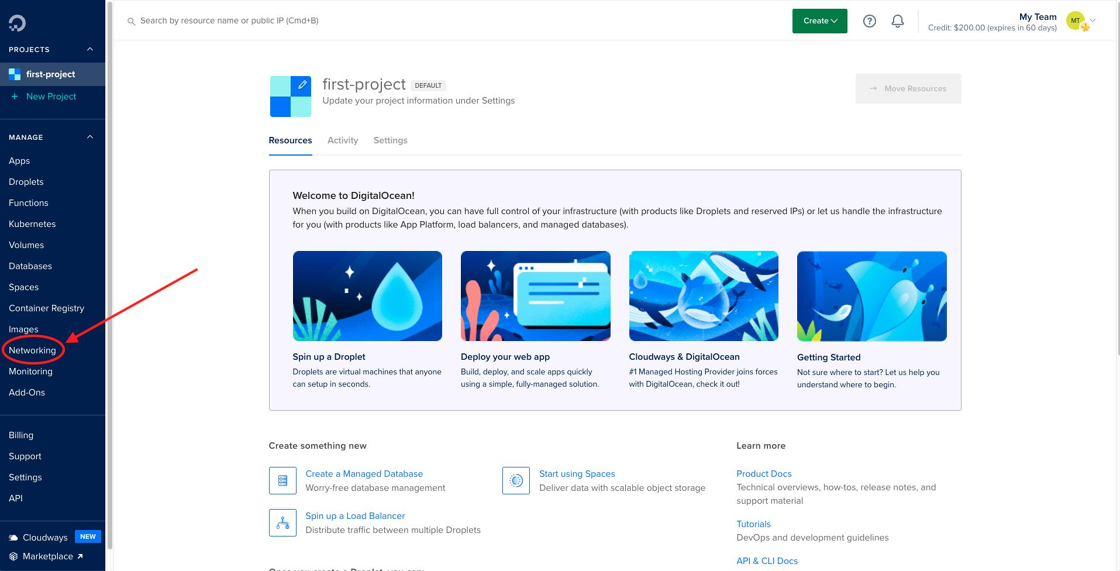Screen dimensions: 1120x571
Task: Click the Spin up a Droplet image
Action: [x=367, y=296]
